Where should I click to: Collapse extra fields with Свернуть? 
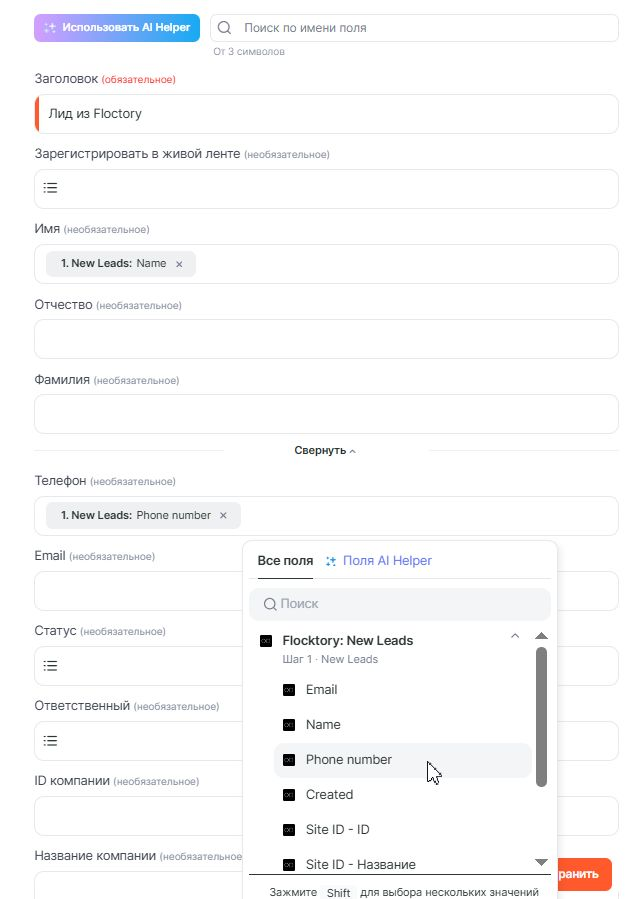coord(325,450)
